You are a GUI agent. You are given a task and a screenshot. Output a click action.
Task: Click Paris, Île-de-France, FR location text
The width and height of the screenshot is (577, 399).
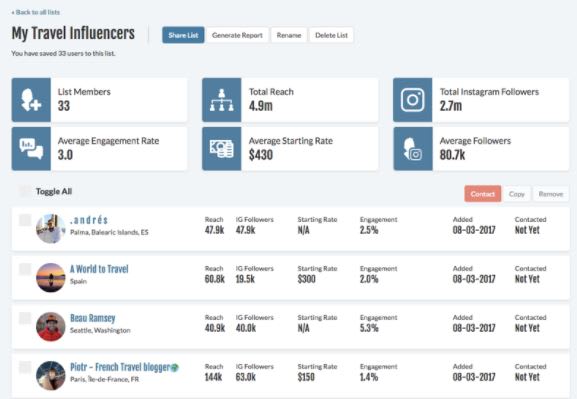click(105, 379)
